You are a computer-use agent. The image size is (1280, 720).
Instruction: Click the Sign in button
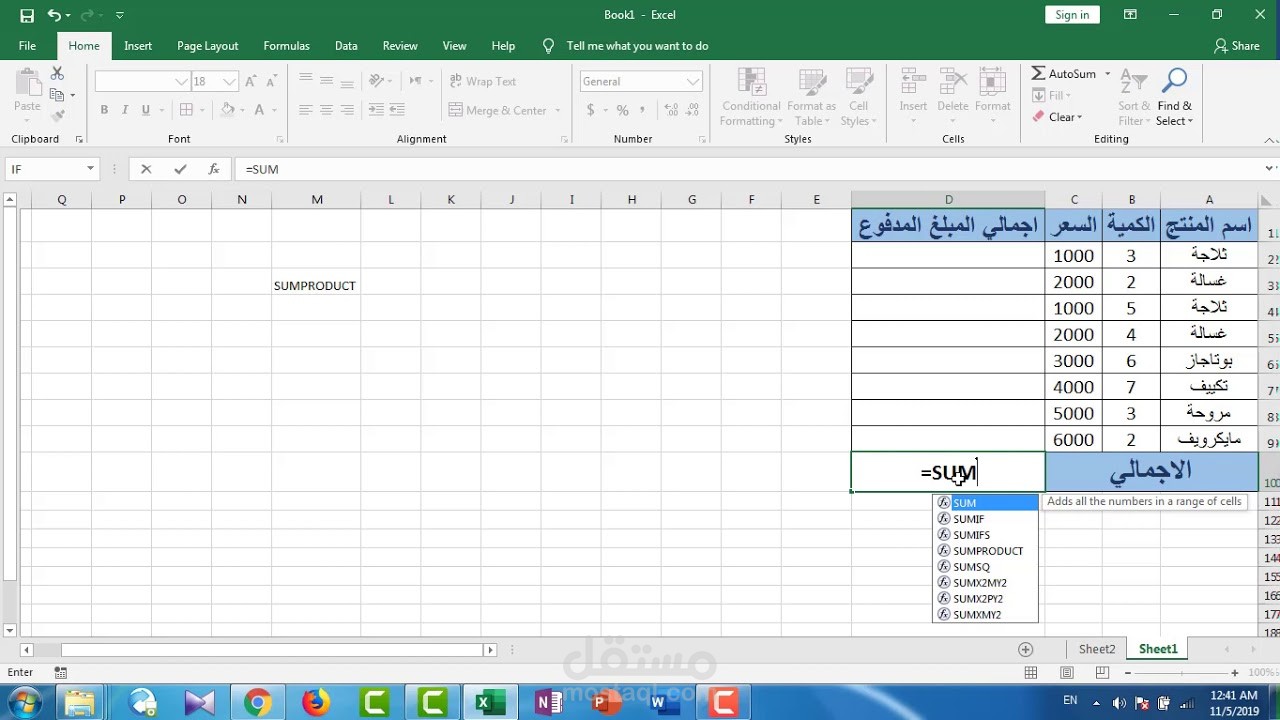(1072, 15)
